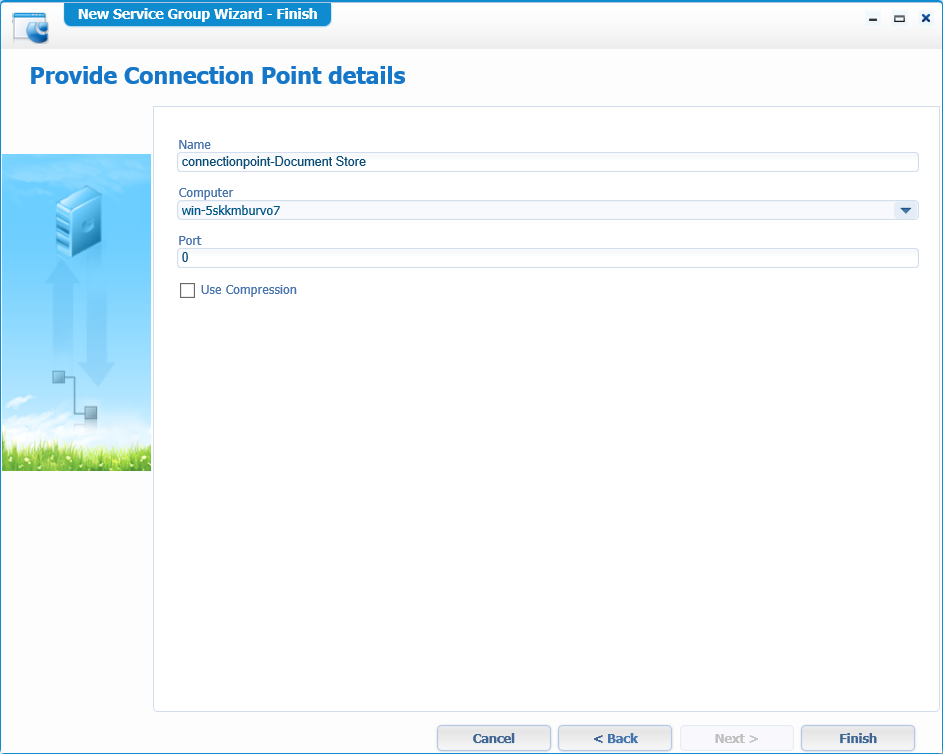
Task: Click the 'Port' field label
Action: point(190,241)
